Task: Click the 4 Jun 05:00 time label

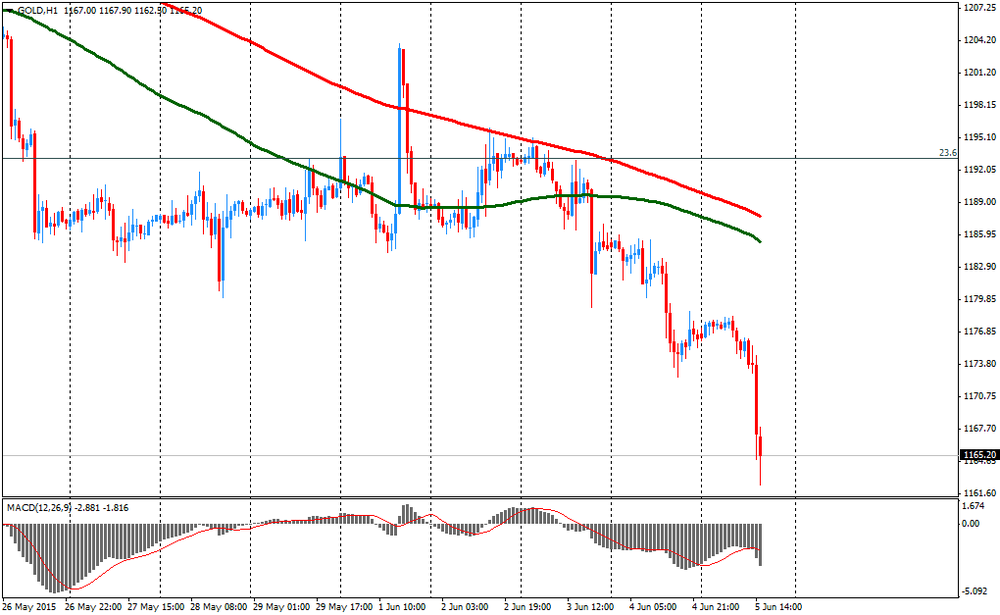Action: [653, 607]
